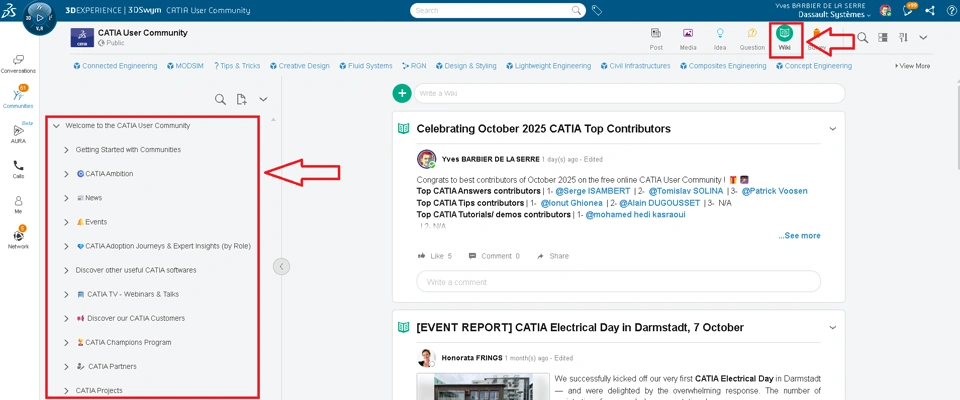This screenshot has width=960, height=400.
Task: Create a new Question
Action: tap(752, 39)
